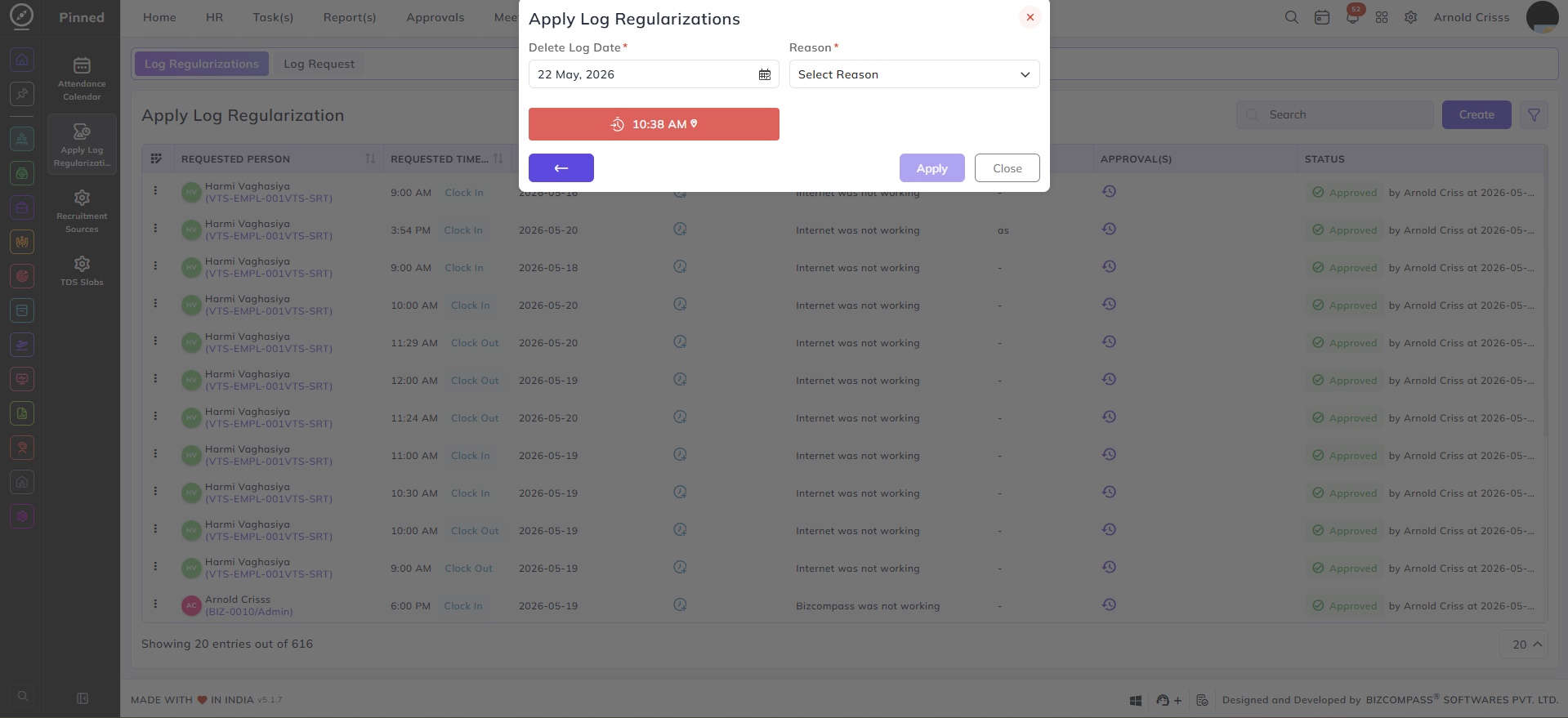The image size is (1568, 718).
Task: Dismiss the dialog with the Close button
Action: point(1007,168)
